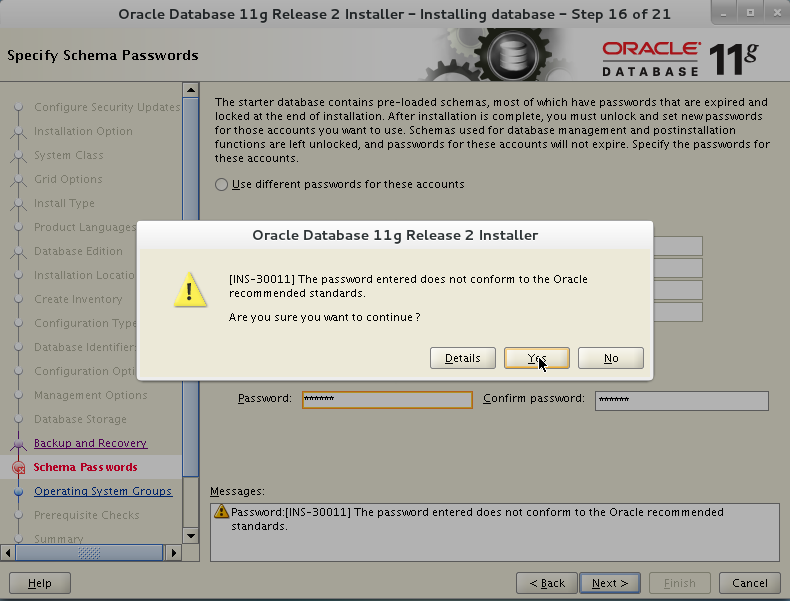Click the Prerequisite Checks step bullet
This screenshot has width=790, height=601.
pyautogui.click(x=19, y=515)
